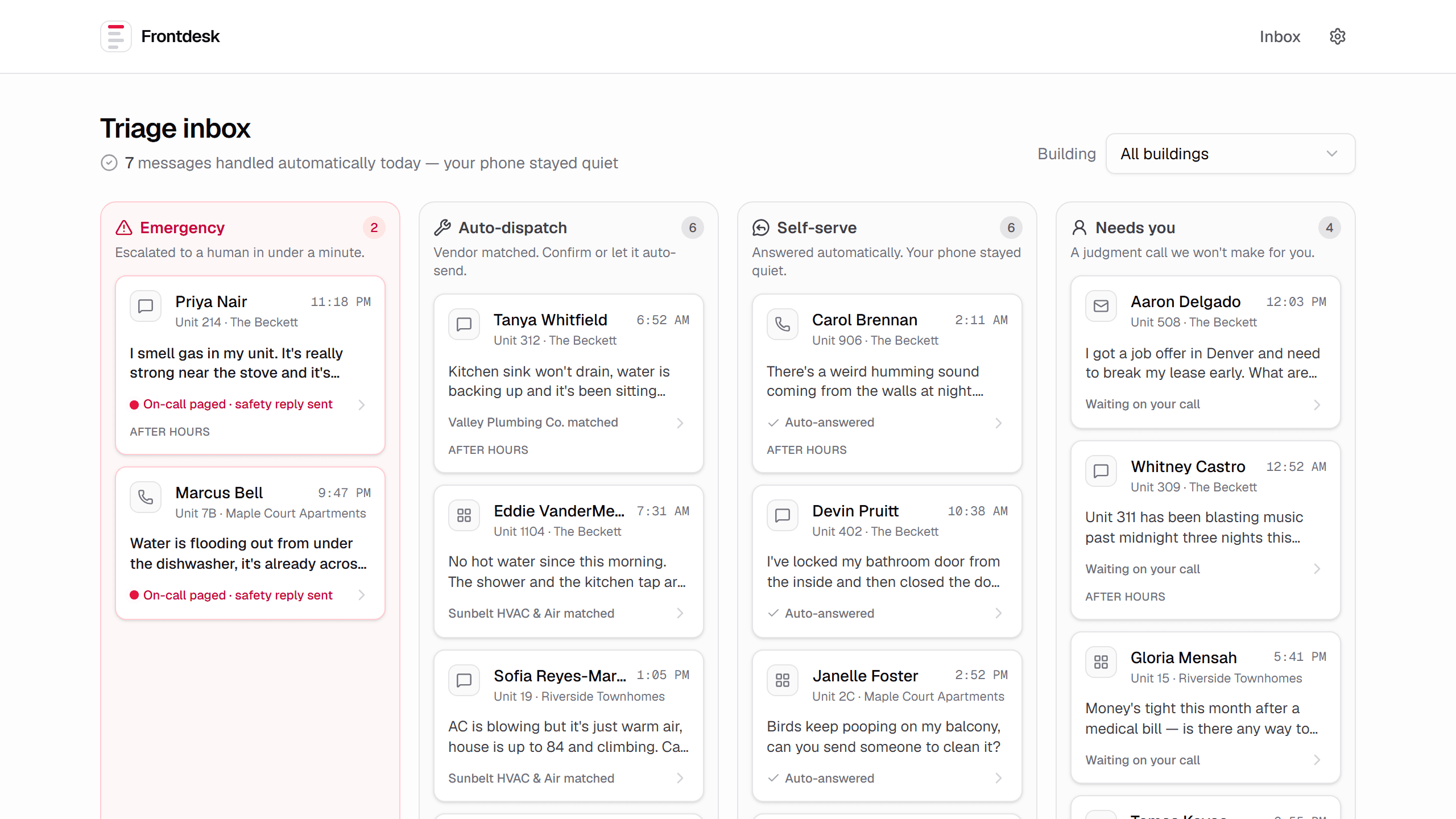Expand Marcus Bell's card via its chevron
The width and height of the screenshot is (1456, 819).
(361, 595)
